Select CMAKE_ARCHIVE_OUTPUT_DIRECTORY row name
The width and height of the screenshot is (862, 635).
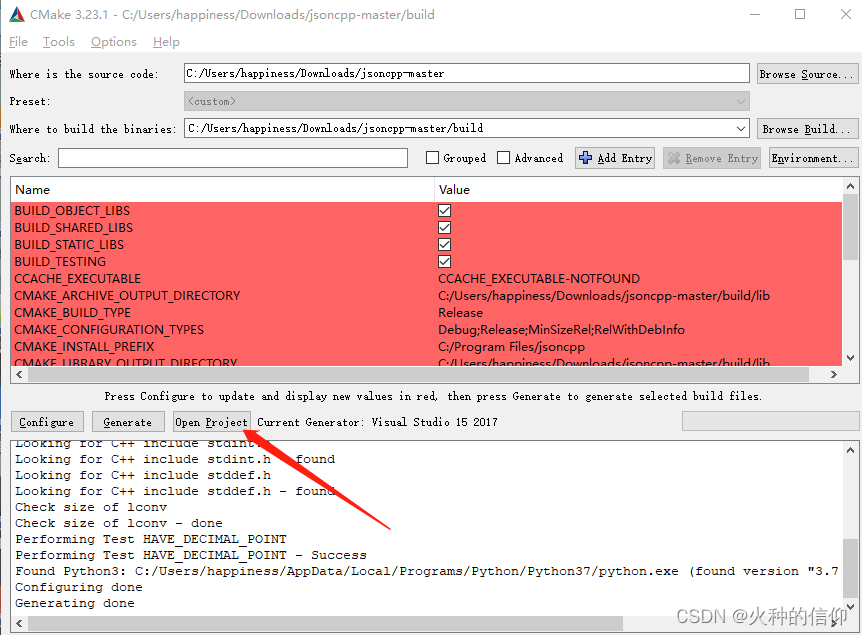pyautogui.click(x=127, y=296)
